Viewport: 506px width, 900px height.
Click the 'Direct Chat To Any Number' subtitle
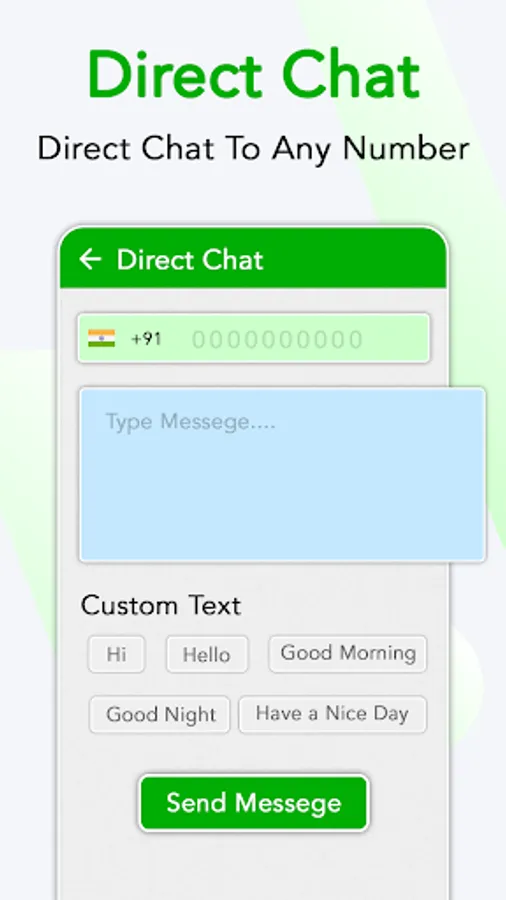[253, 149]
